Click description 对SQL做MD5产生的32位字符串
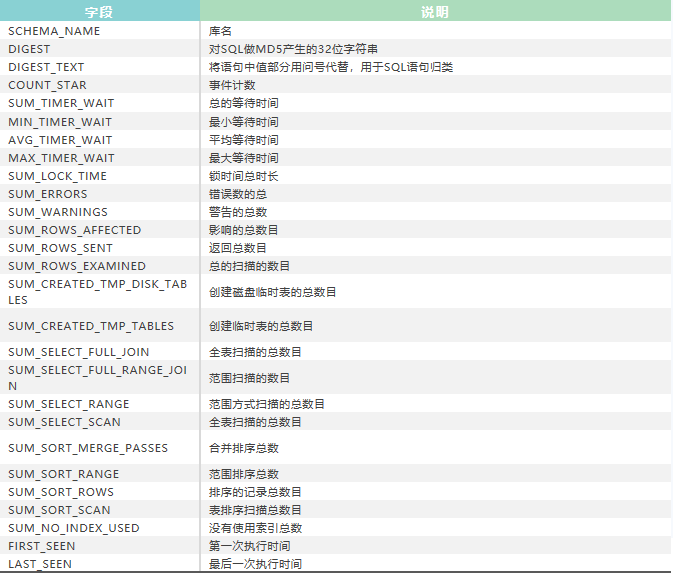This screenshot has height=575, width=673. point(293,49)
